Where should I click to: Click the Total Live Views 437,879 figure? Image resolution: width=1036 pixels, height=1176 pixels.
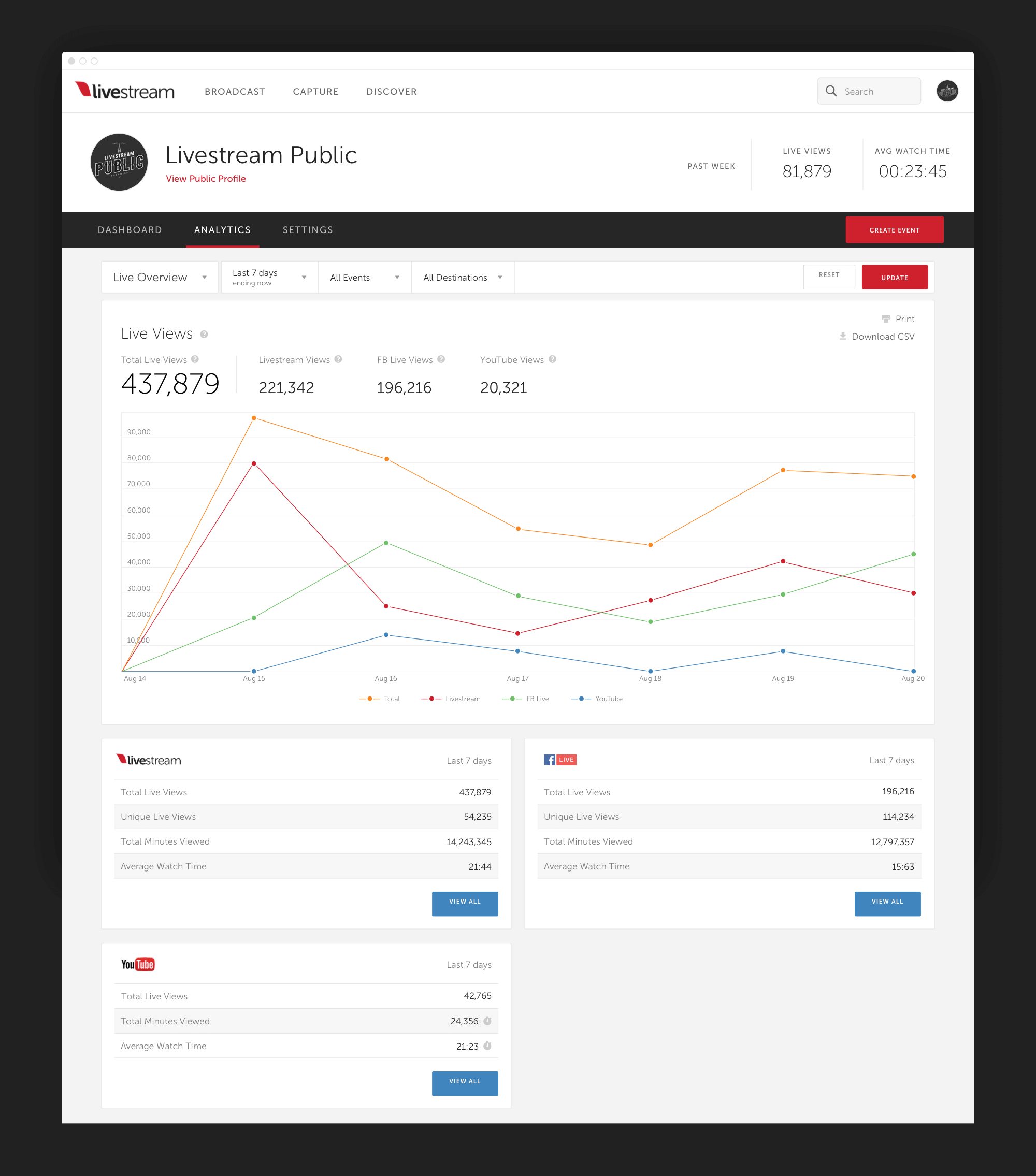pyautogui.click(x=170, y=384)
